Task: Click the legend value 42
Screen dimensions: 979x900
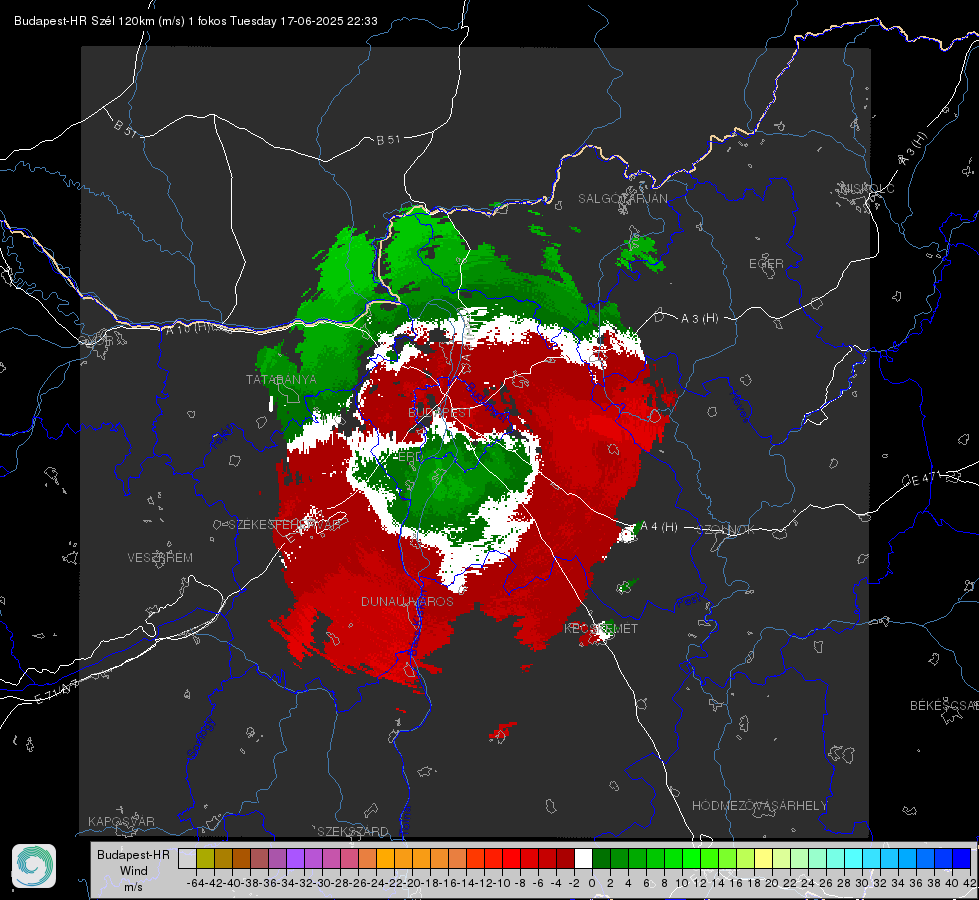Action: pos(969,883)
